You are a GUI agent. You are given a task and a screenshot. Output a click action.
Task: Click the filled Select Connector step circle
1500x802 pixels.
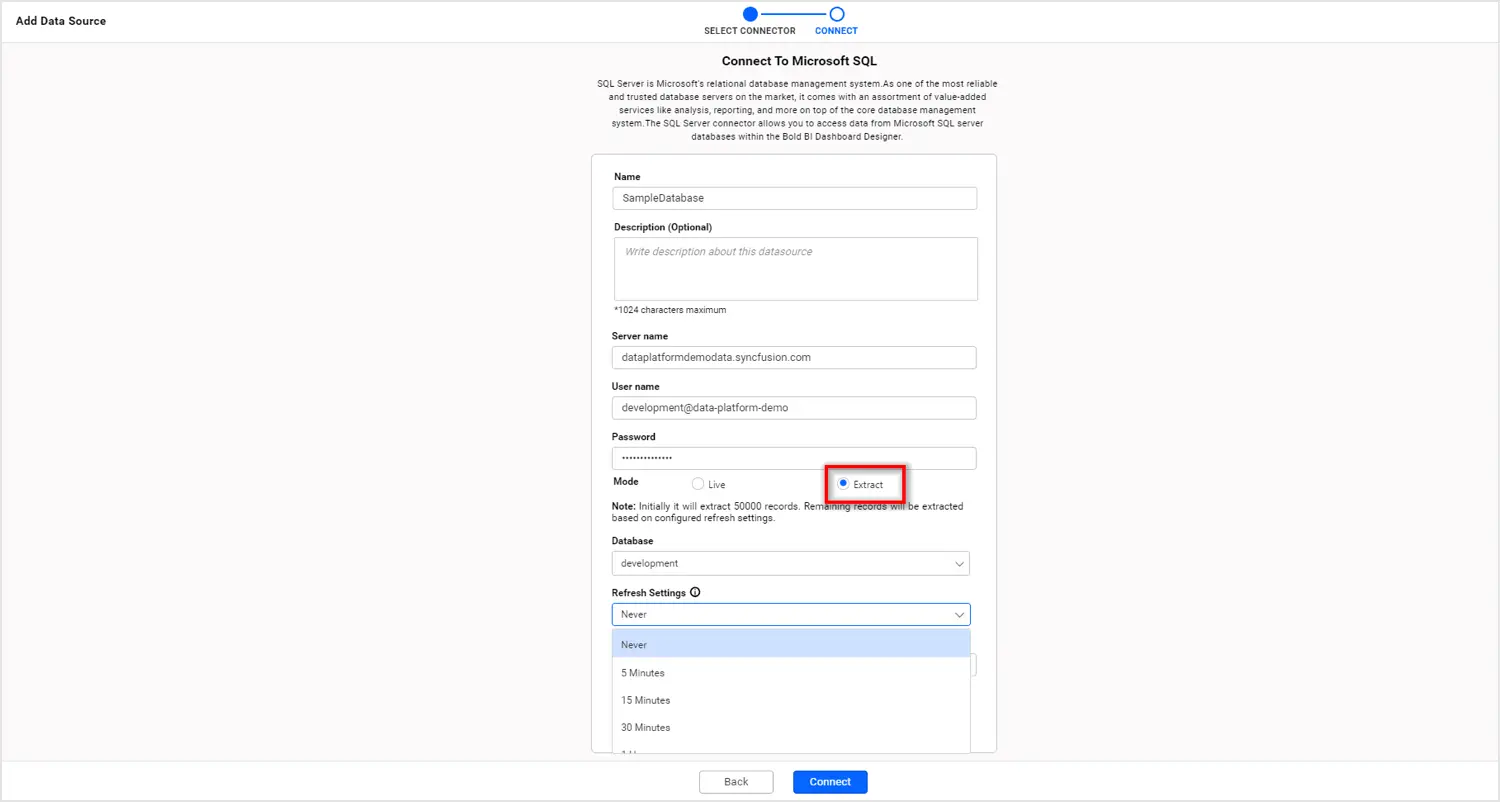coord(750,14)
